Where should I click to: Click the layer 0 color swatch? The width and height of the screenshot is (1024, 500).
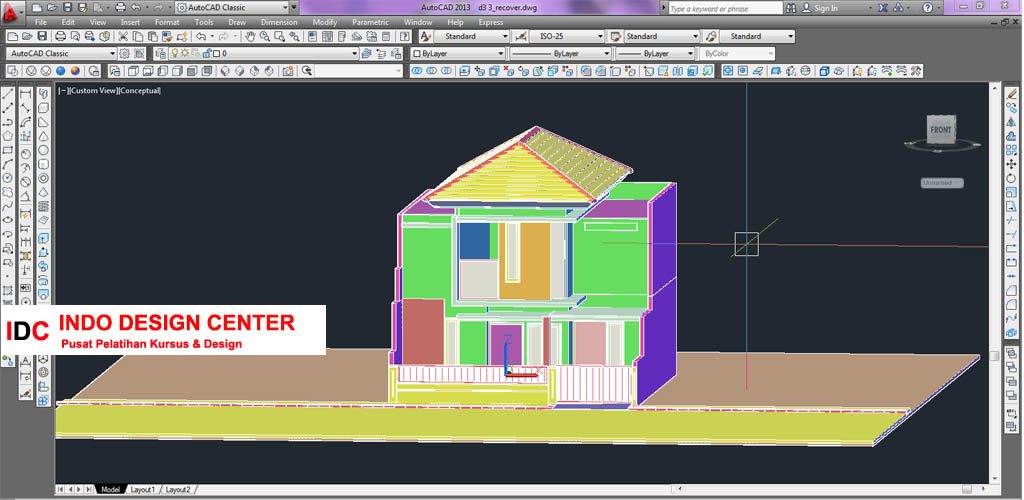(x=216, y=54)
